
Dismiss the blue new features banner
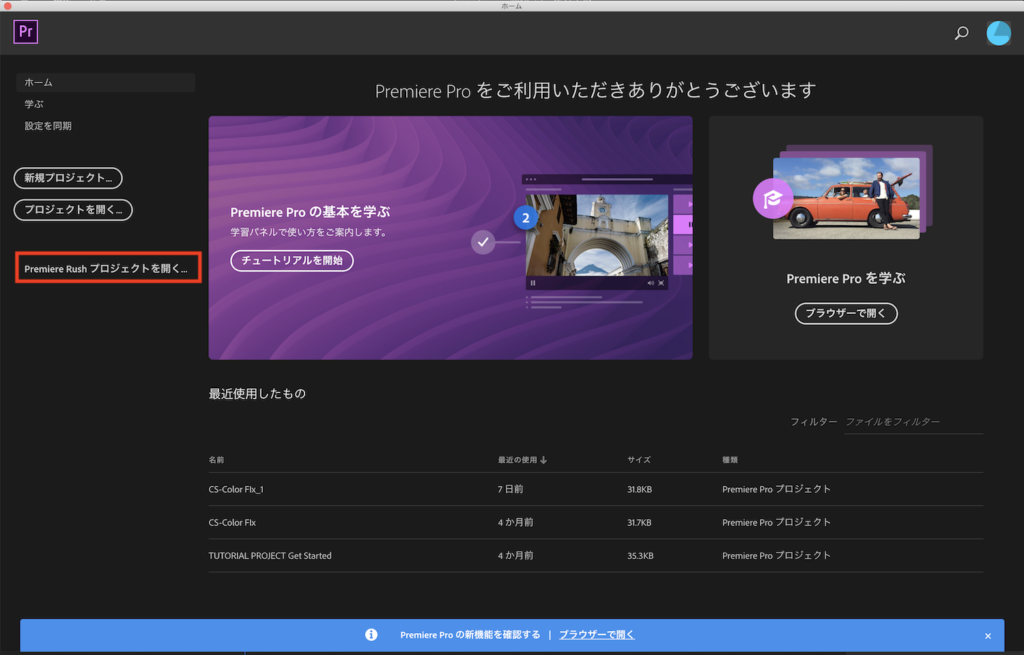[988, 636]
